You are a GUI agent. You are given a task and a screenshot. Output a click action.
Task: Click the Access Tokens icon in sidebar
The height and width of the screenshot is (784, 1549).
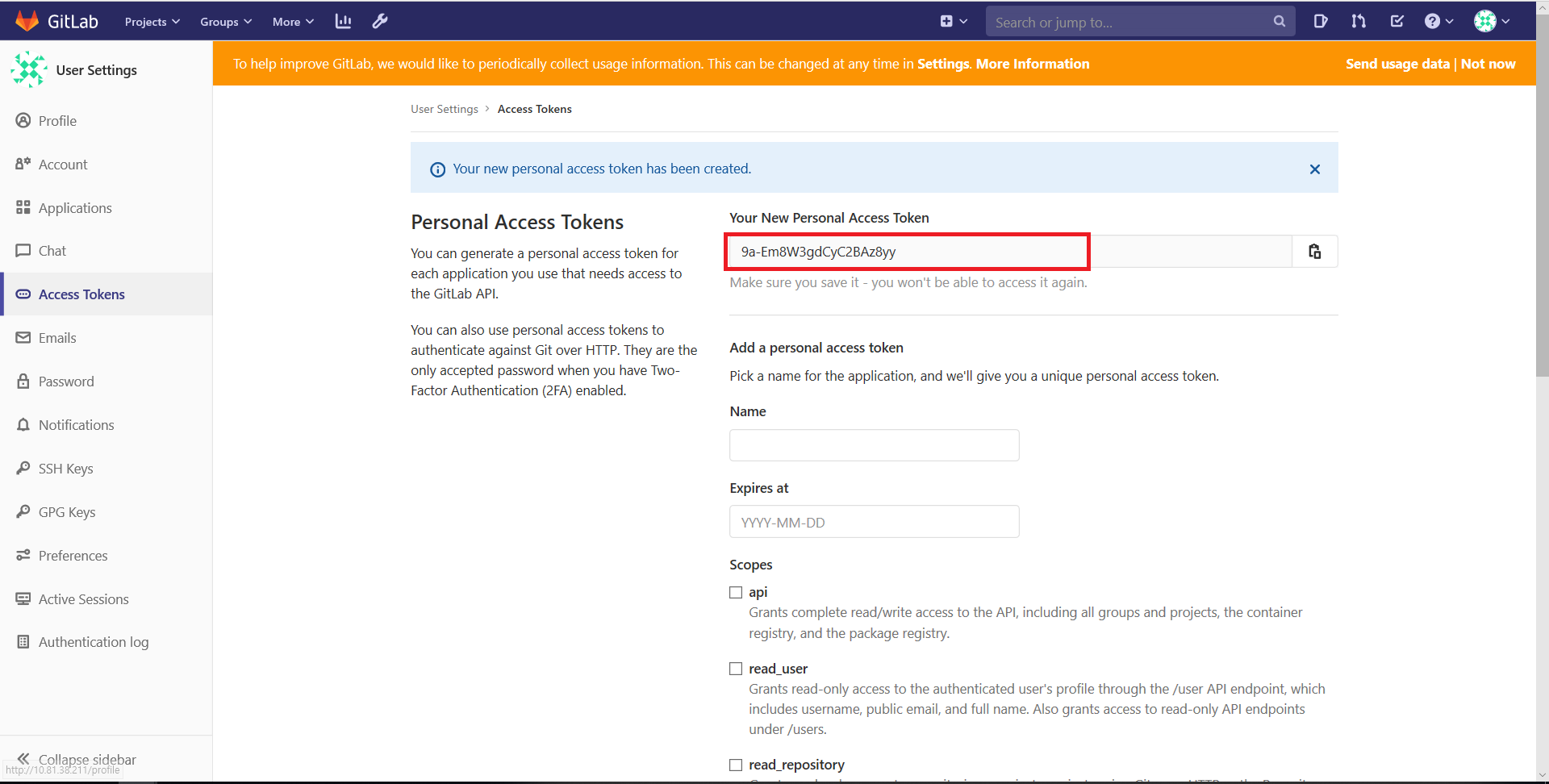[23, 294]
